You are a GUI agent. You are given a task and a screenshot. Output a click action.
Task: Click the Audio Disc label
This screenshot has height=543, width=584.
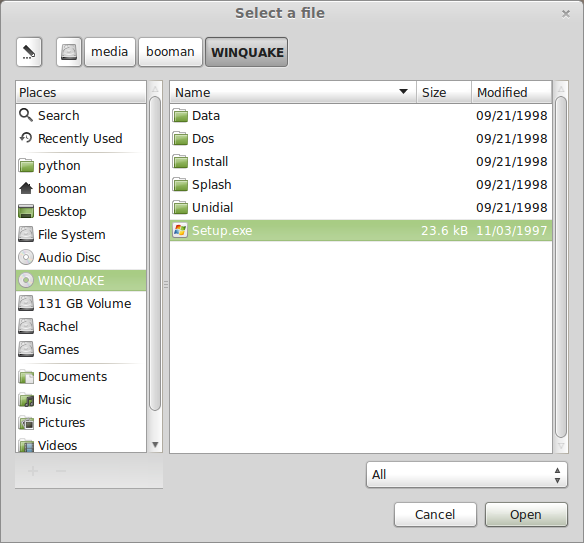click(x=69, y=257)
